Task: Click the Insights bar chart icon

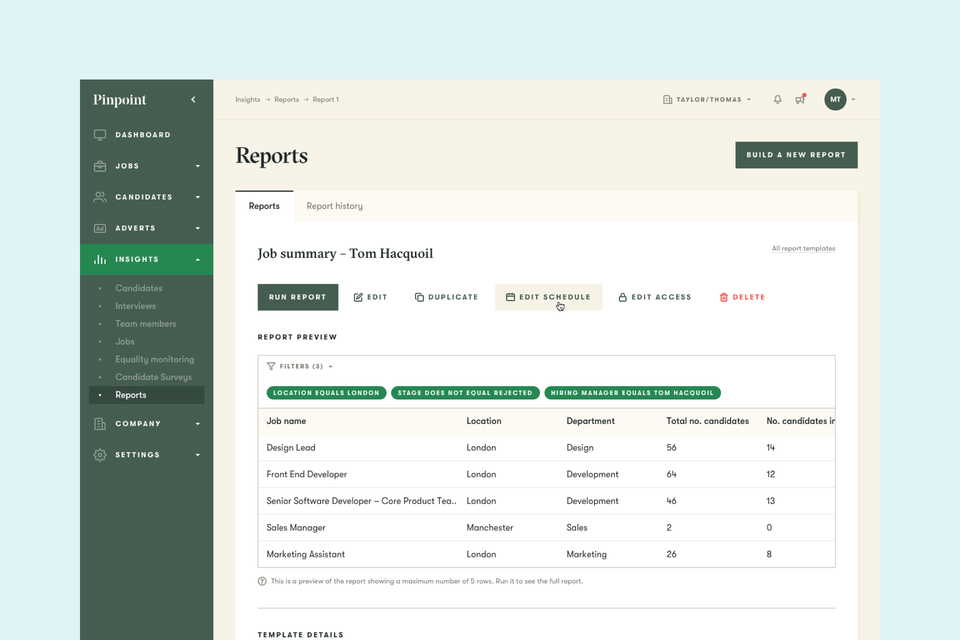Action: point(100,260)
